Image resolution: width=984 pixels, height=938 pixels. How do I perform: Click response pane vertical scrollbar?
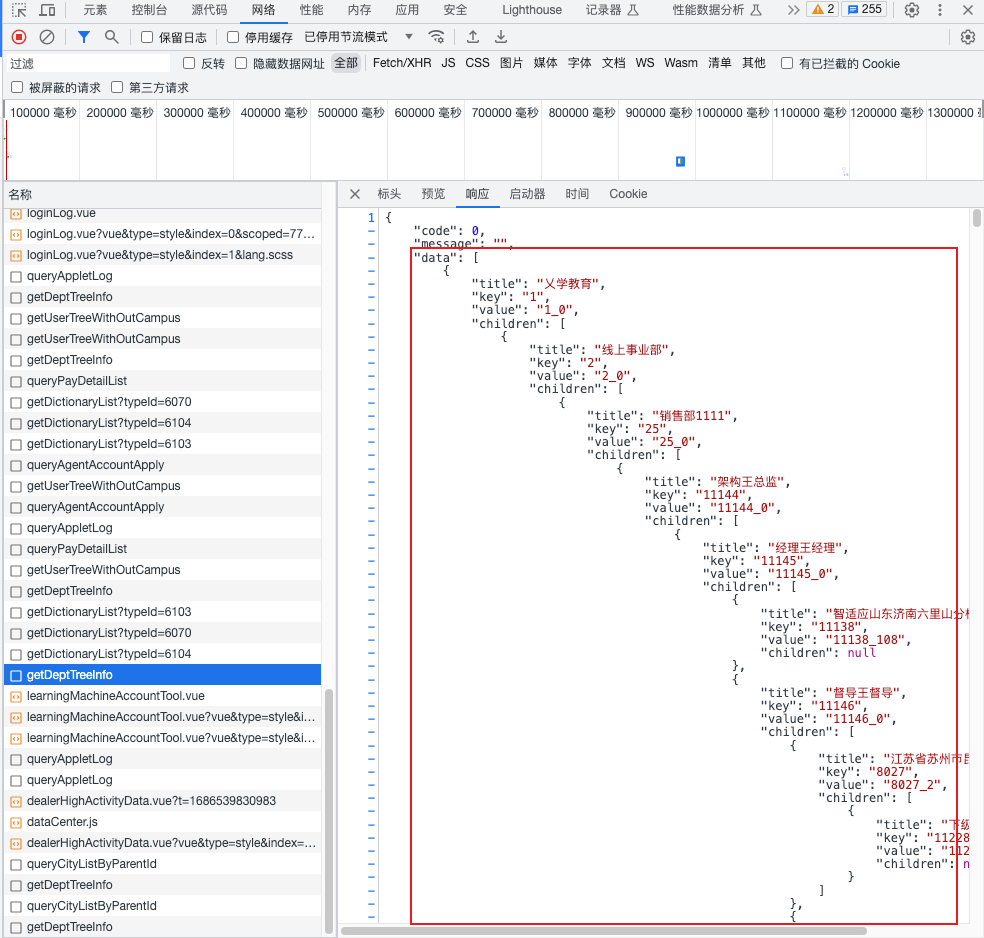tap(976, 218)
